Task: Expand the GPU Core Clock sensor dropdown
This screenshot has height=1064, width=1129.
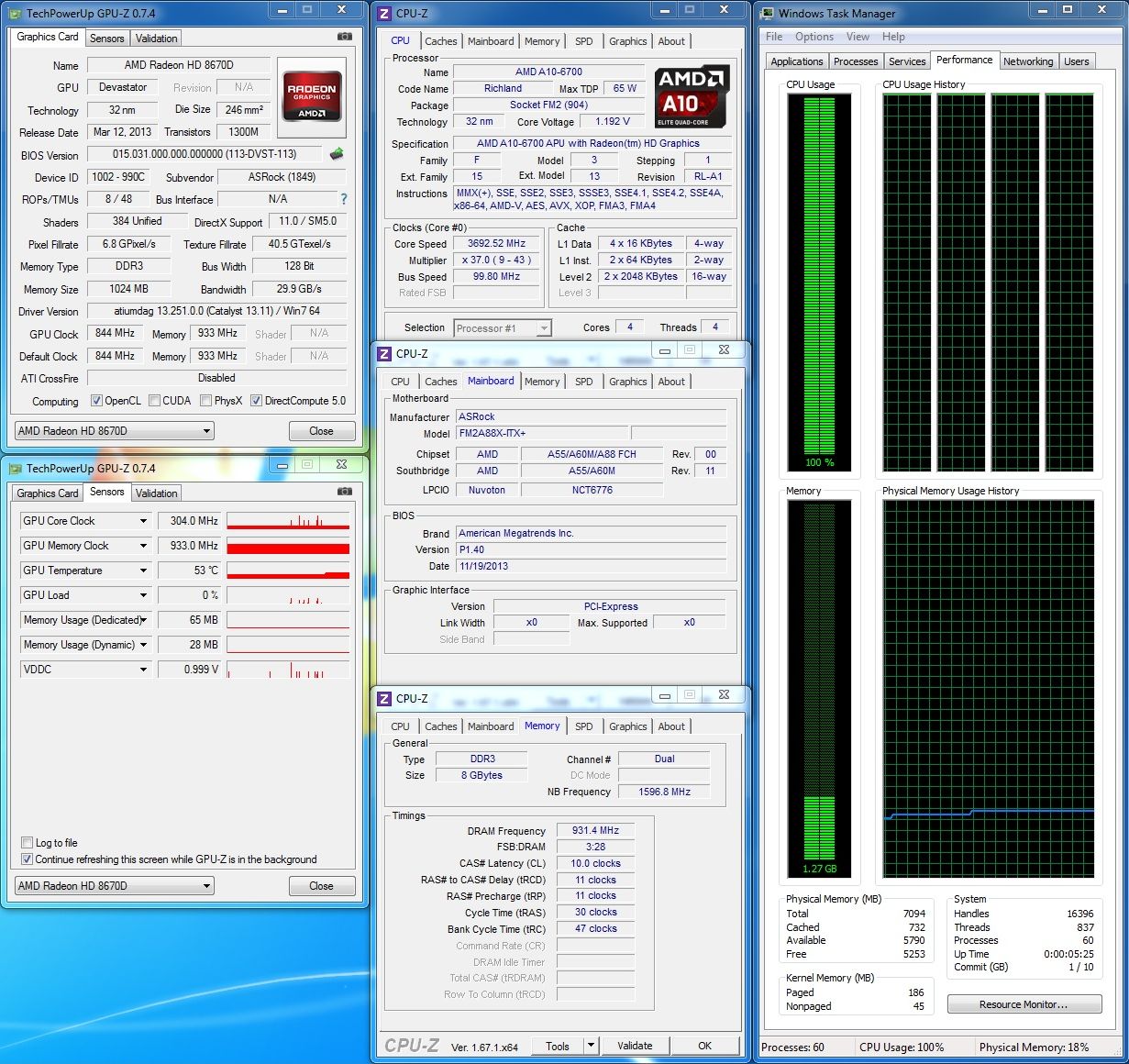Action: (x=143, y=521)
